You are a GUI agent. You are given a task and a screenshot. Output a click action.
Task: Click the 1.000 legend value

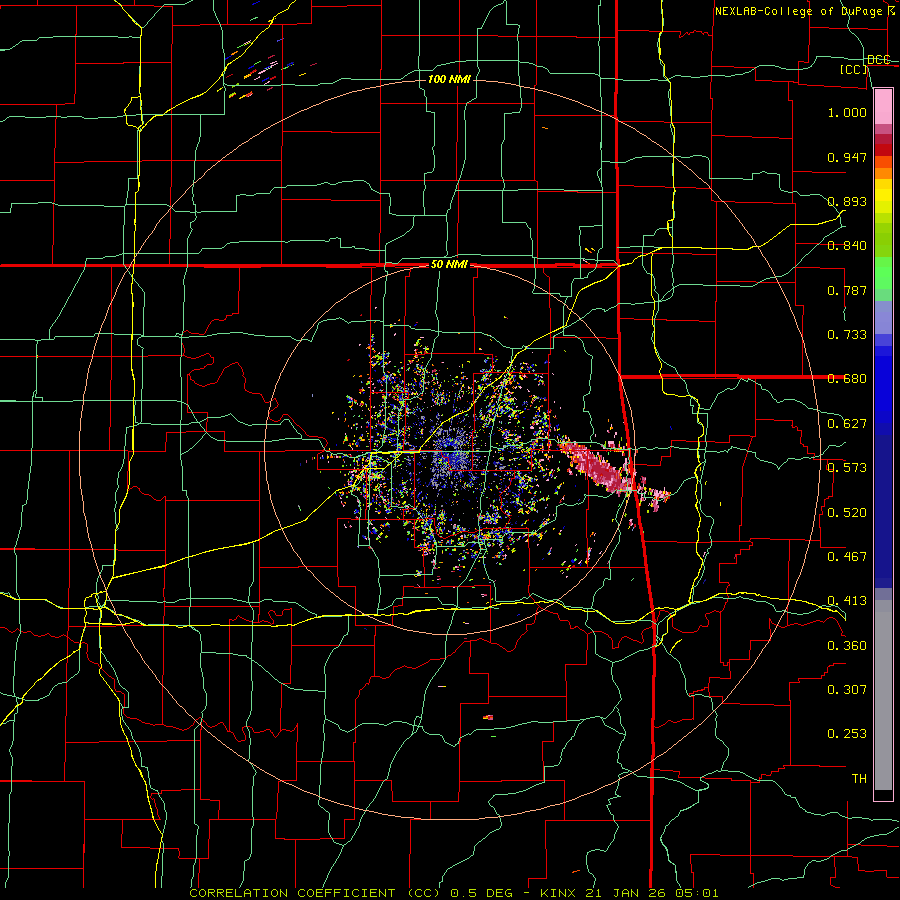coord(847,112)
